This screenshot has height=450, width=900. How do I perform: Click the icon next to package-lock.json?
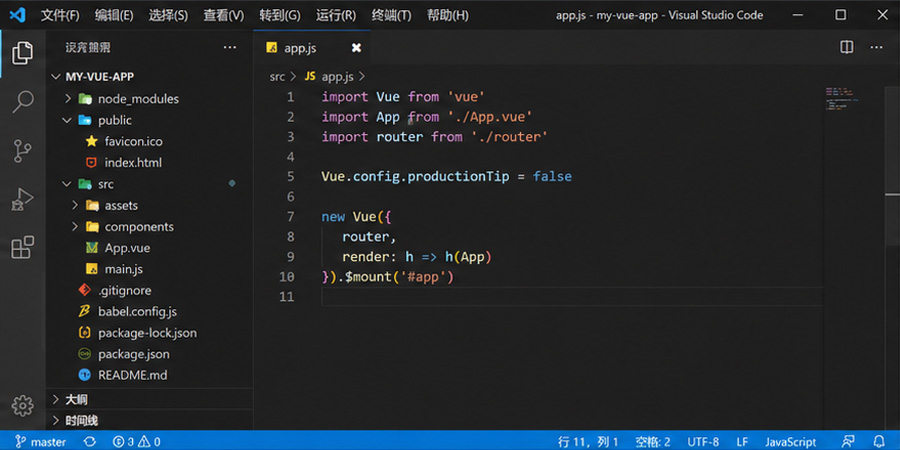coord(84,332)
